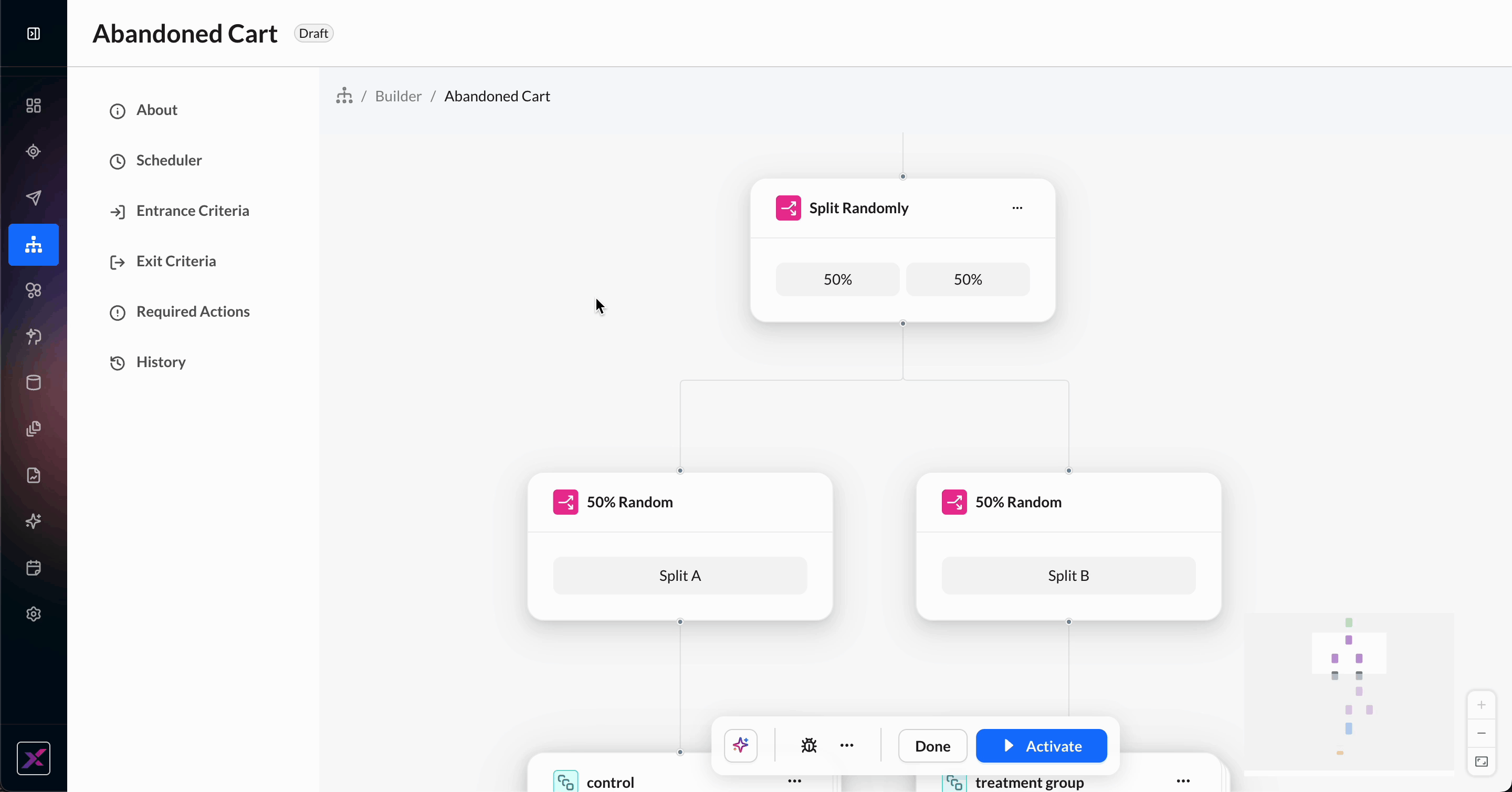Click the Abandoned Cart page heading

tap(185, 34)
